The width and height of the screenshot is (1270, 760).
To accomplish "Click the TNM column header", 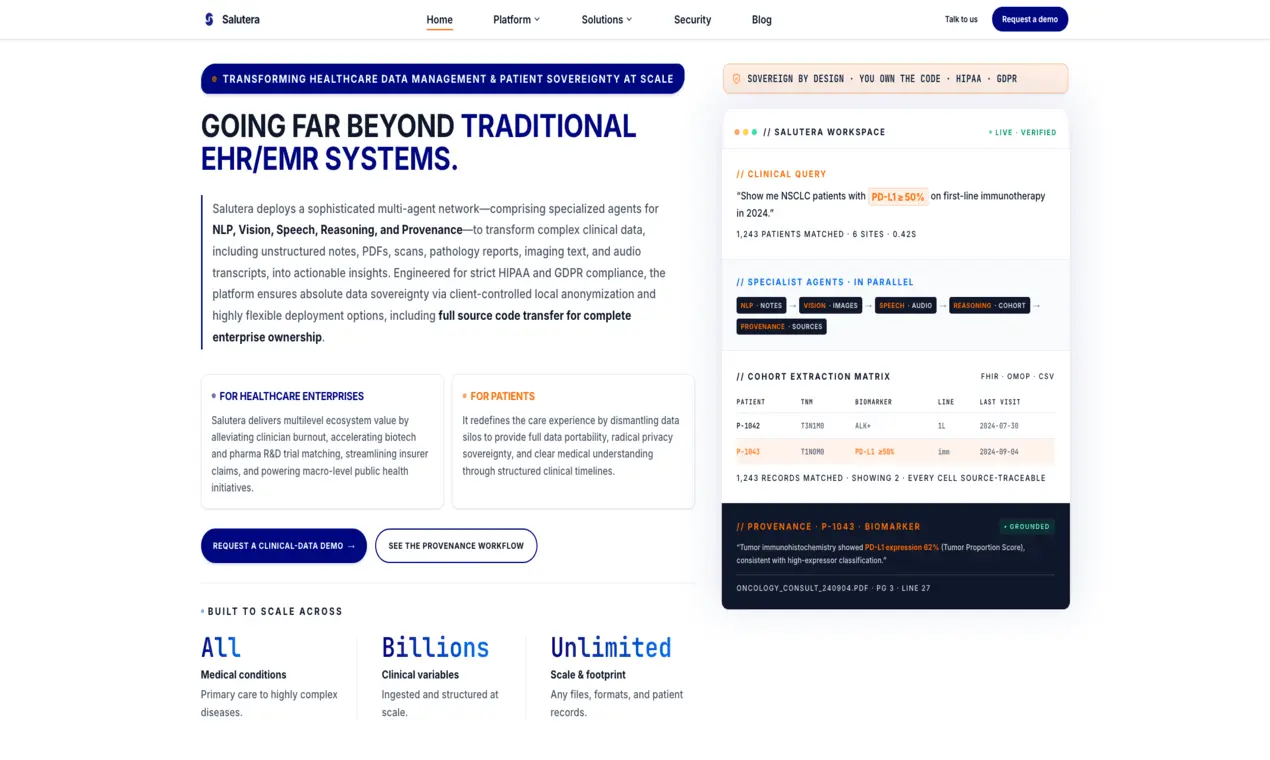I will pyautogui.click(x=806, y=402).
